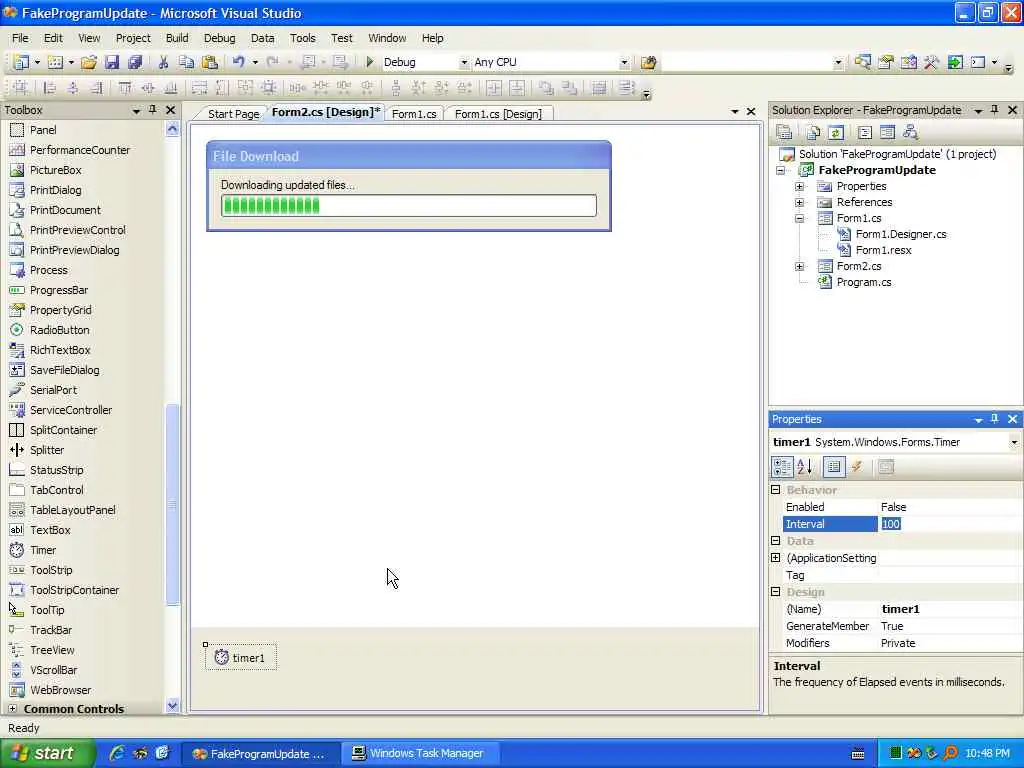Click the GenerateMember value True
Screen dimensions: 1024x768
tap(950, 626)
